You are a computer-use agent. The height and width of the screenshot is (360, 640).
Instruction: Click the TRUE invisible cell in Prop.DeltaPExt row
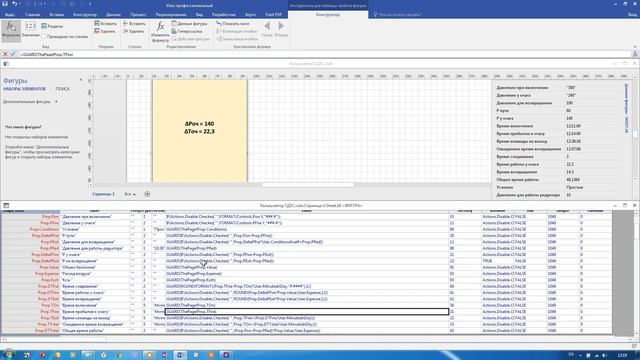click(498, 261)
